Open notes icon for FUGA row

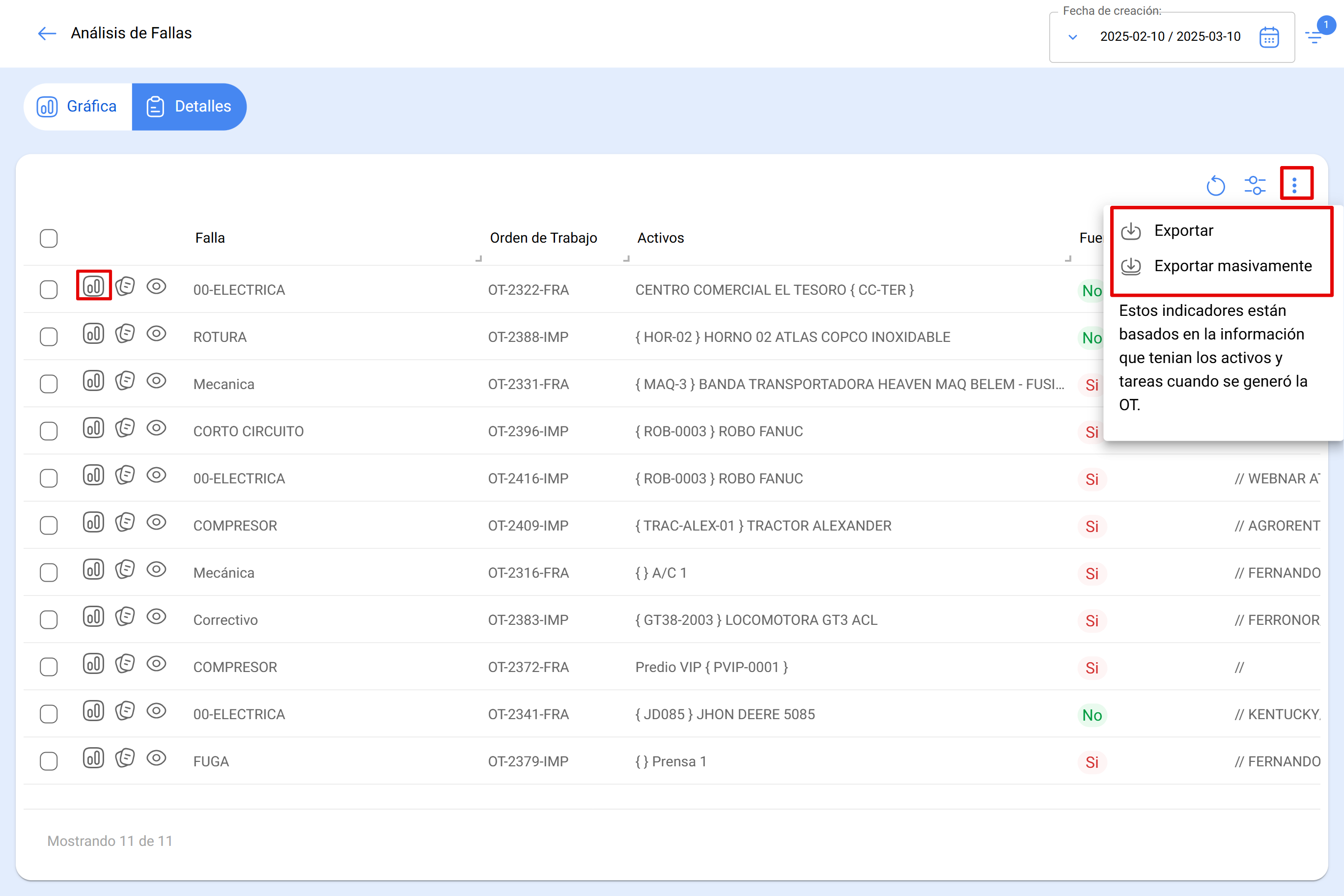125,757
